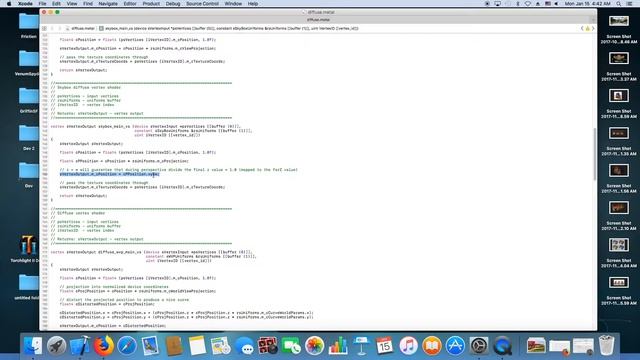Click the Xcode icon in the Dock
Viewport: 640px width, 360px height.
coord(80,345)
